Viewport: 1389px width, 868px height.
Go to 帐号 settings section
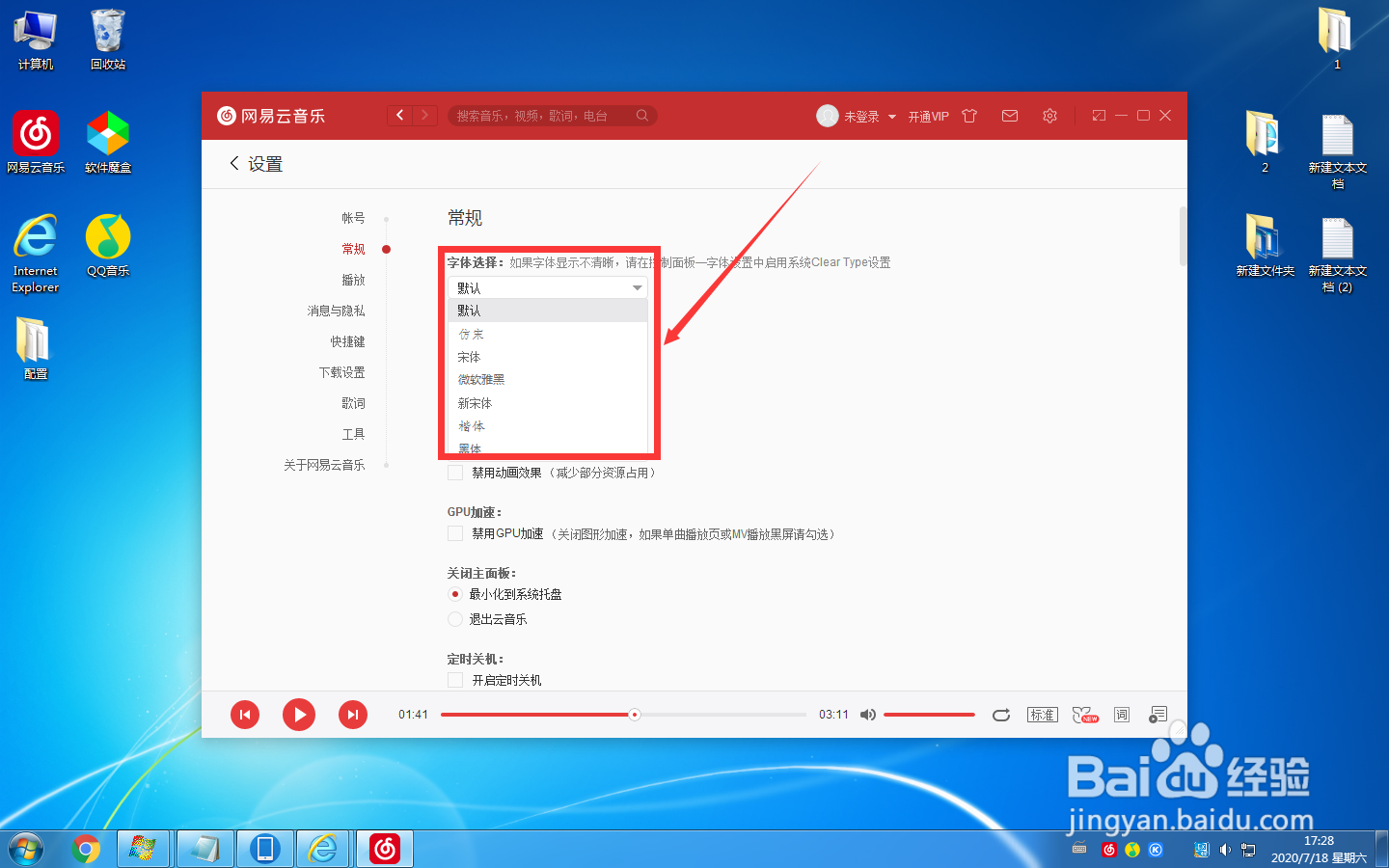tap(353, 218)
